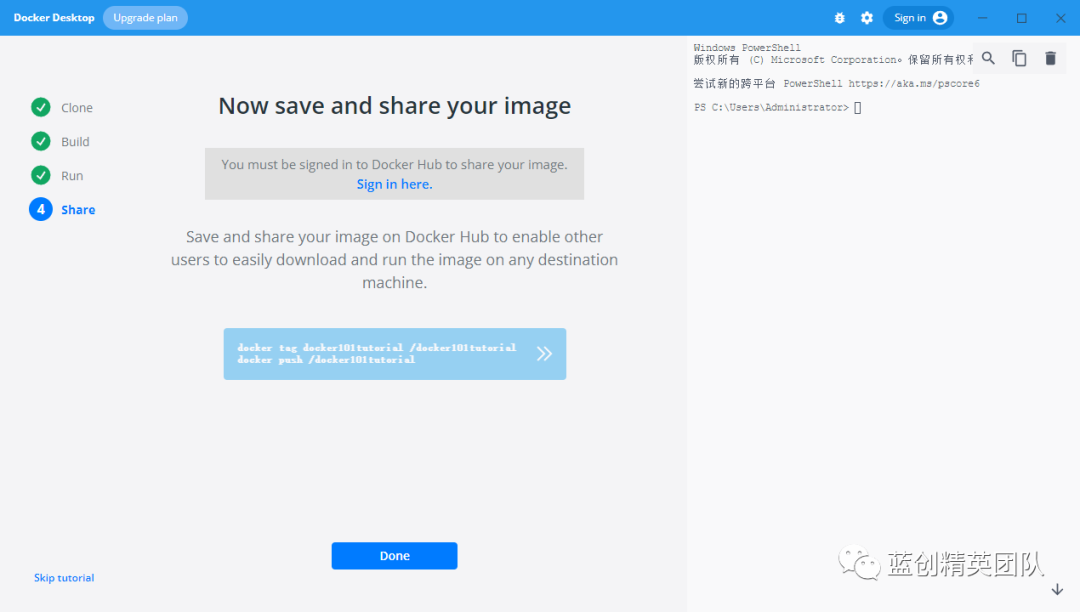Click the green check beside Clone
Image resolution: width=1080 pixels, height=612 pixels.
(x=41, y=107)
